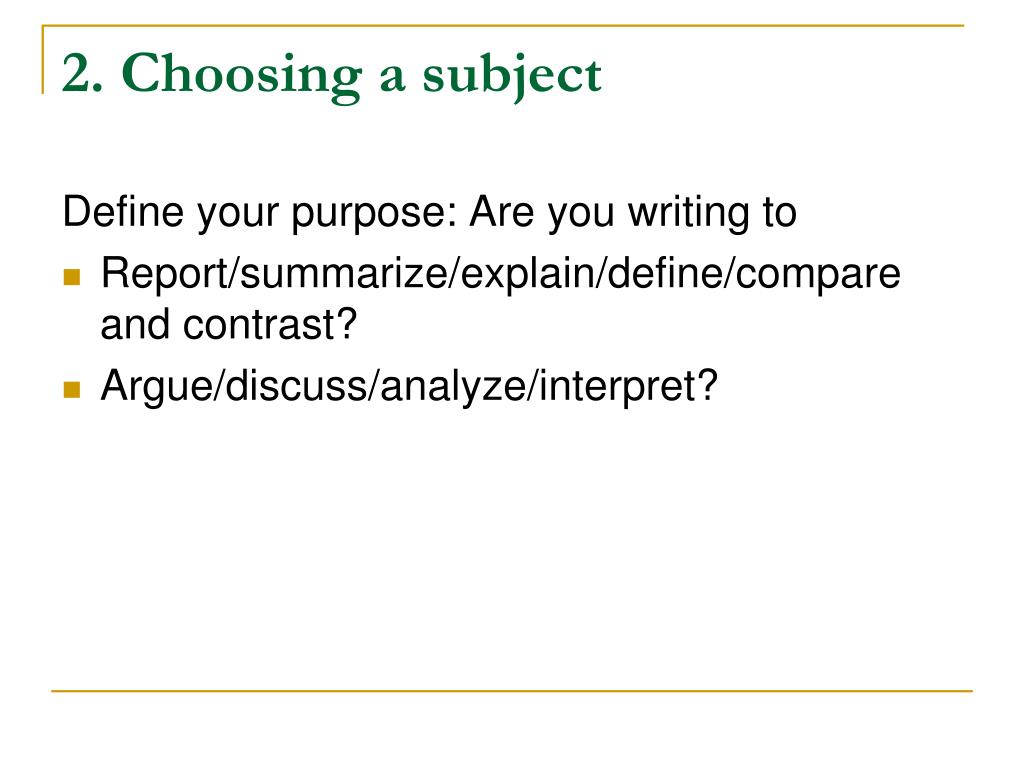This screenshot has height=768, width=1024.
Task: Click the gold horizontal line at slide bottom
Action: point(512,691)
